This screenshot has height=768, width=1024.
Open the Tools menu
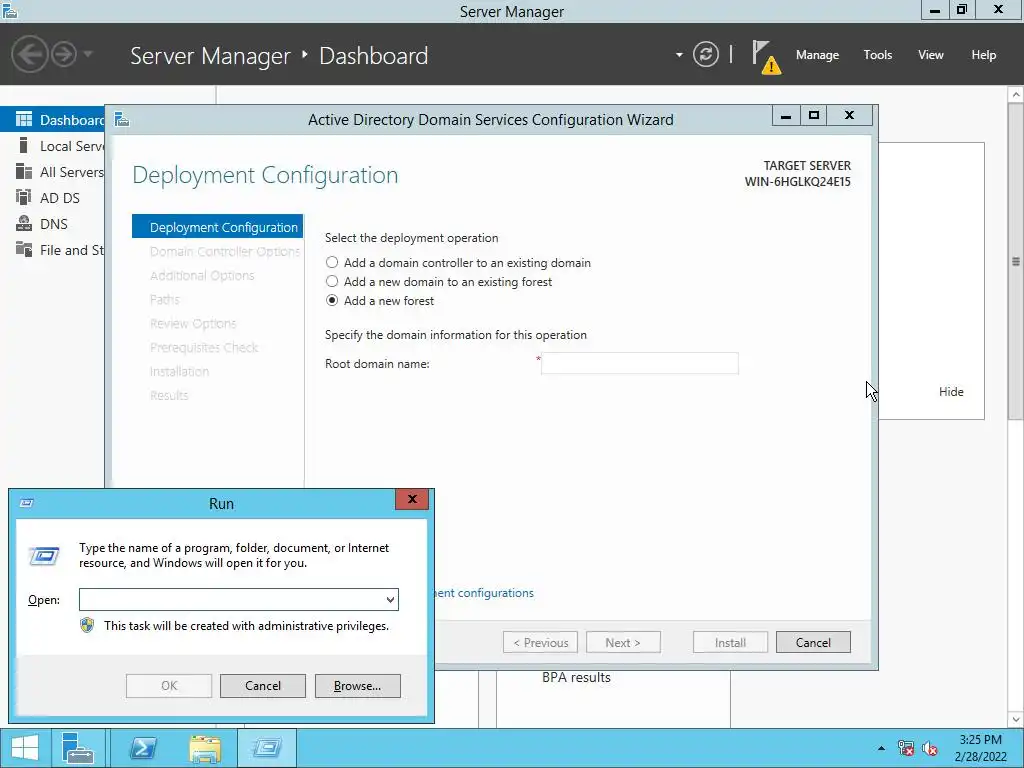click(x=877, y=55)
